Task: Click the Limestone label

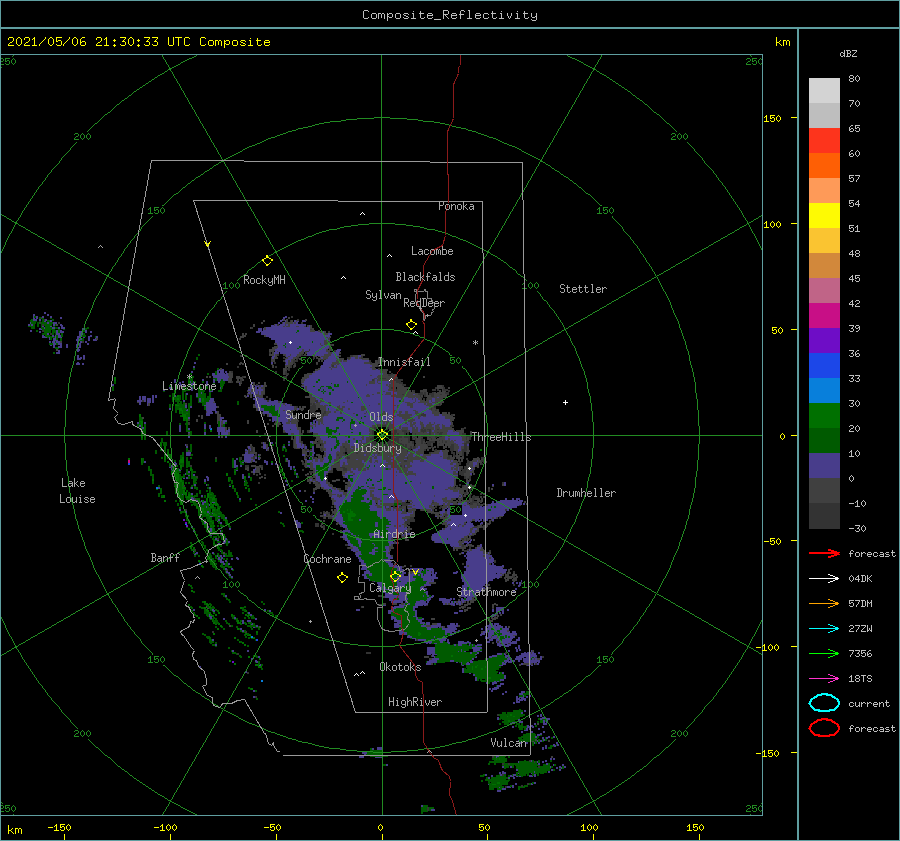Action: pos(189,386)
